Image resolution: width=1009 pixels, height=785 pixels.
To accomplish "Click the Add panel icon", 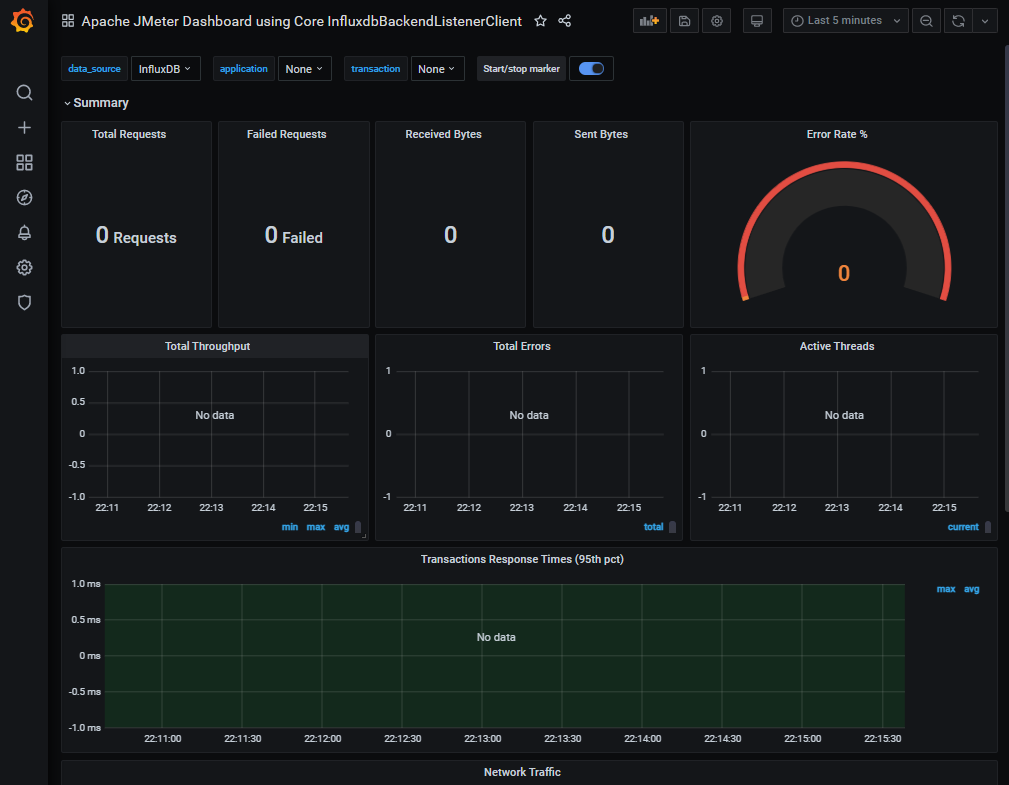I will pos(649,21).
